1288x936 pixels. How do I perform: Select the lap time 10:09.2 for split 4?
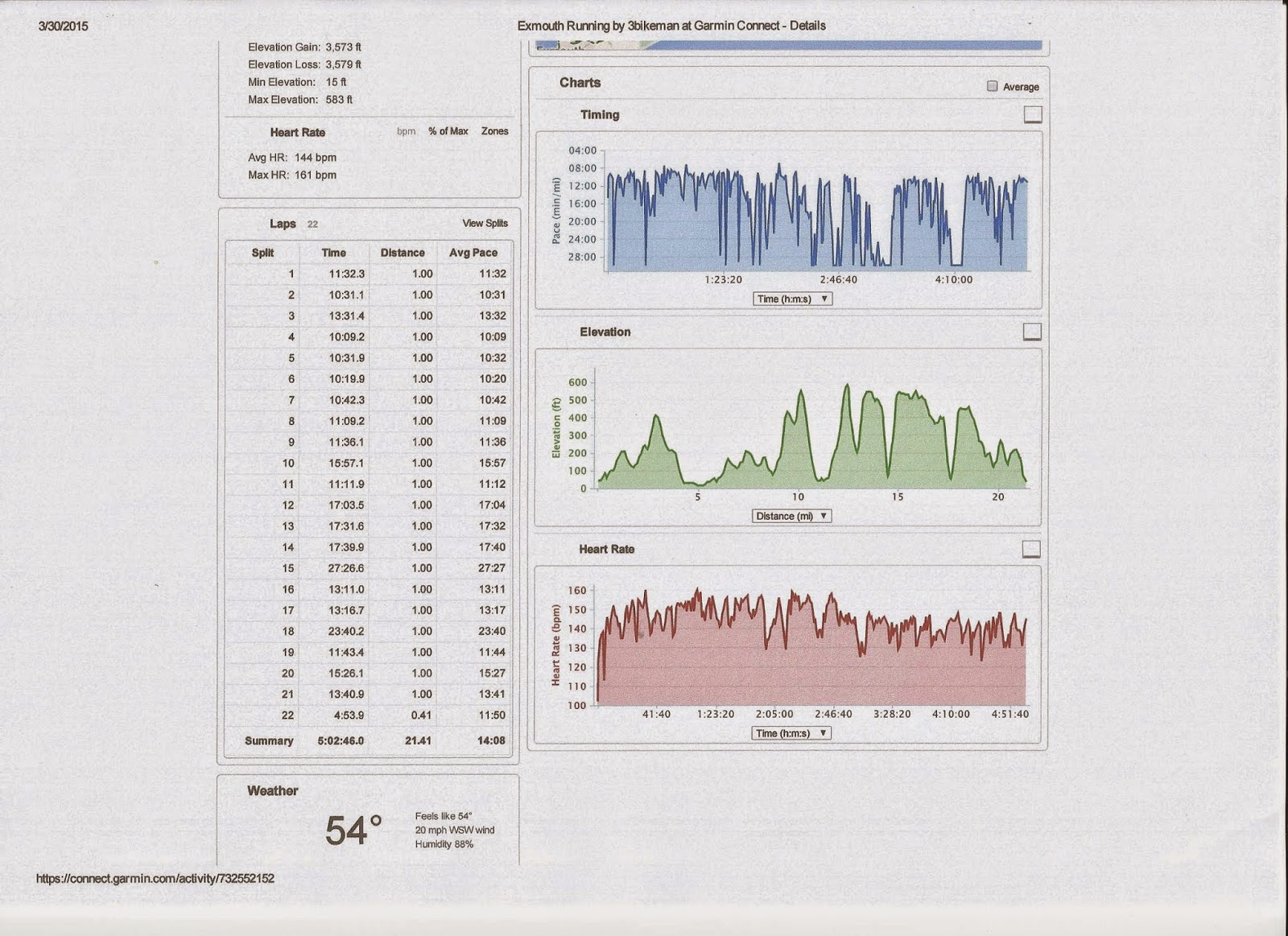tap(346, 336)
